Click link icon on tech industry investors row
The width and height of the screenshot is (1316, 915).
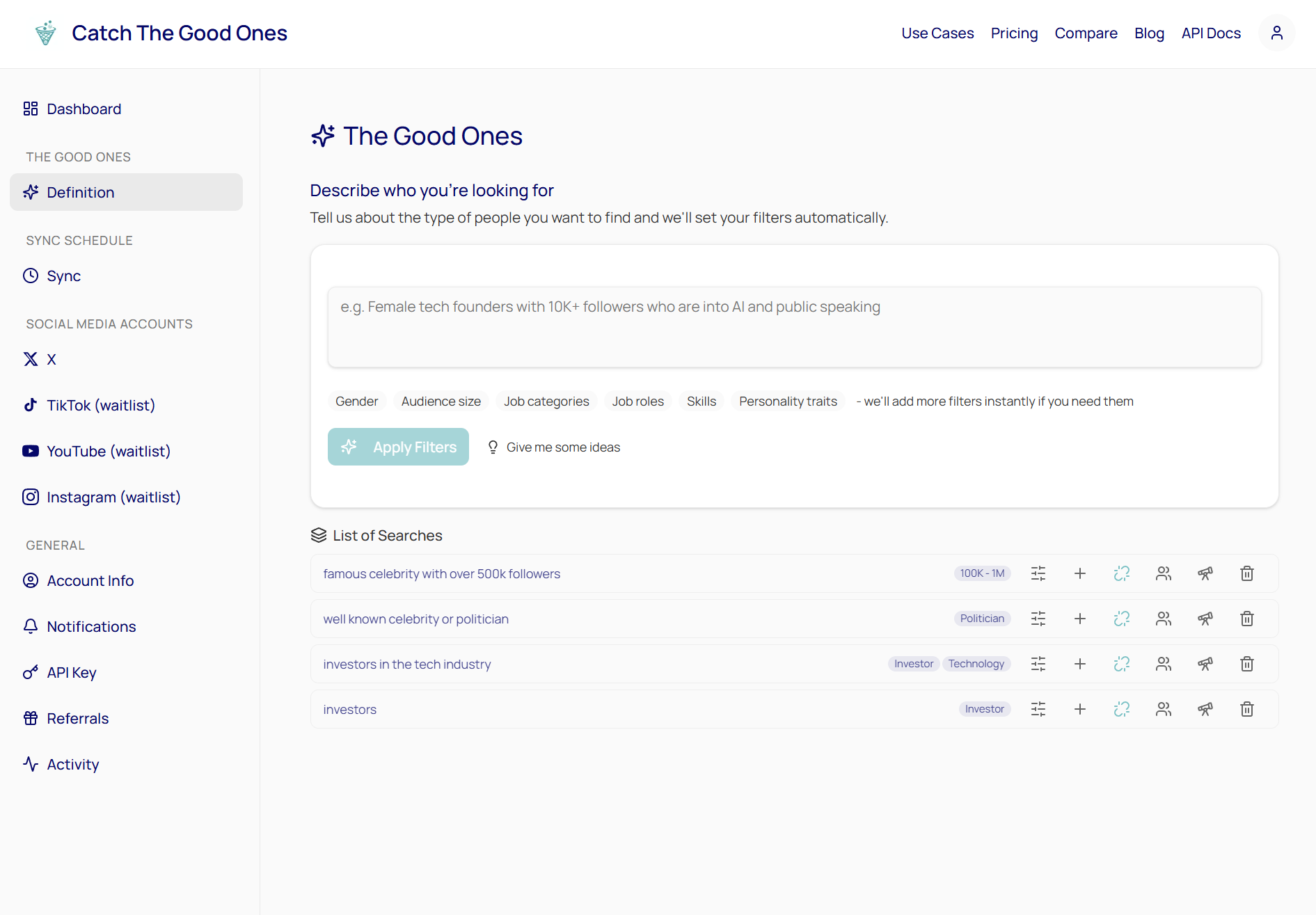pyautogui.click(x=1122, y=664)
